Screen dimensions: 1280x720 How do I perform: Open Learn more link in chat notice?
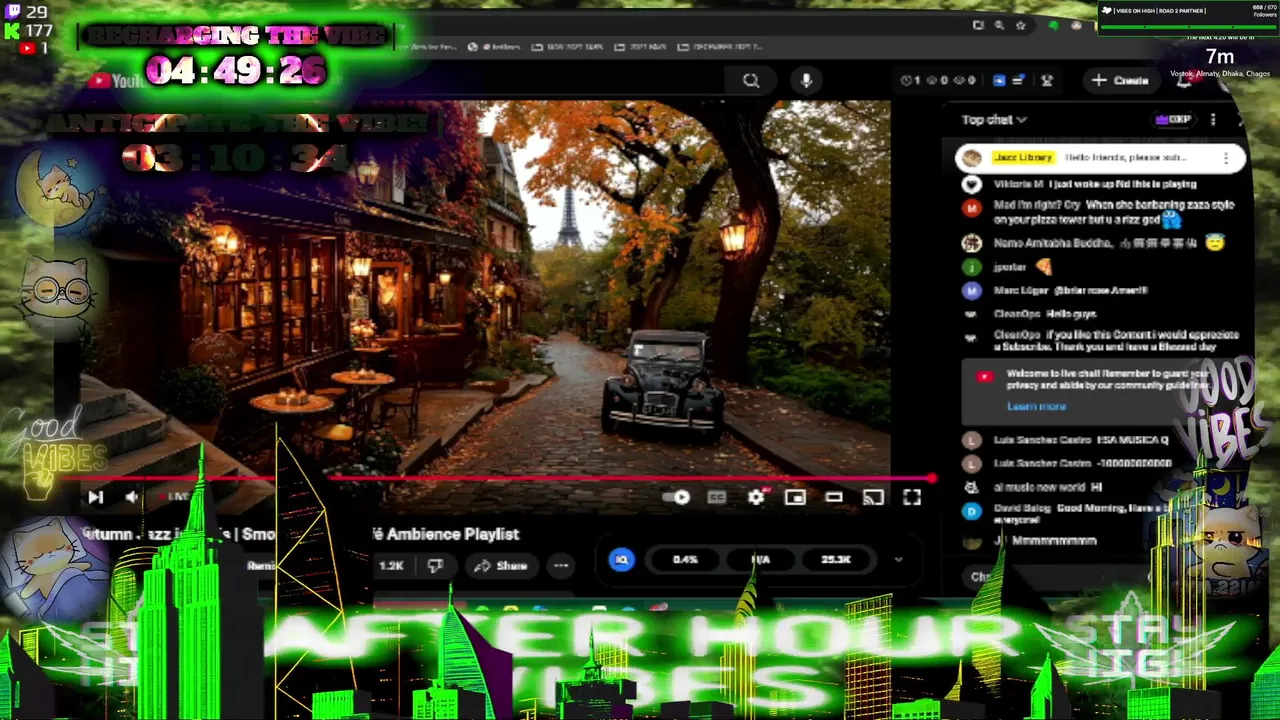click(x=1036, y=407)
